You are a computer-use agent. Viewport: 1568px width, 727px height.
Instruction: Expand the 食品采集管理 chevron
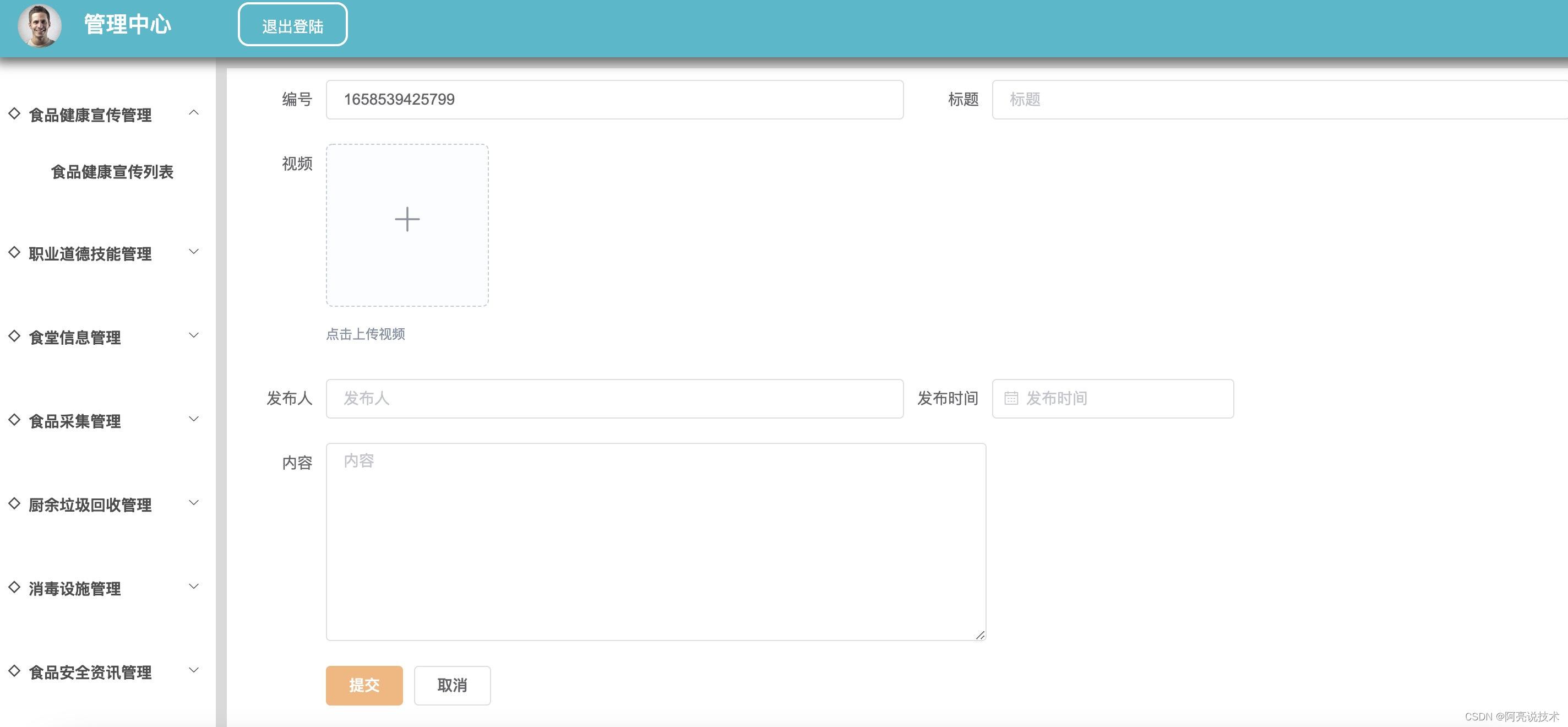click(x=194, y=419)
